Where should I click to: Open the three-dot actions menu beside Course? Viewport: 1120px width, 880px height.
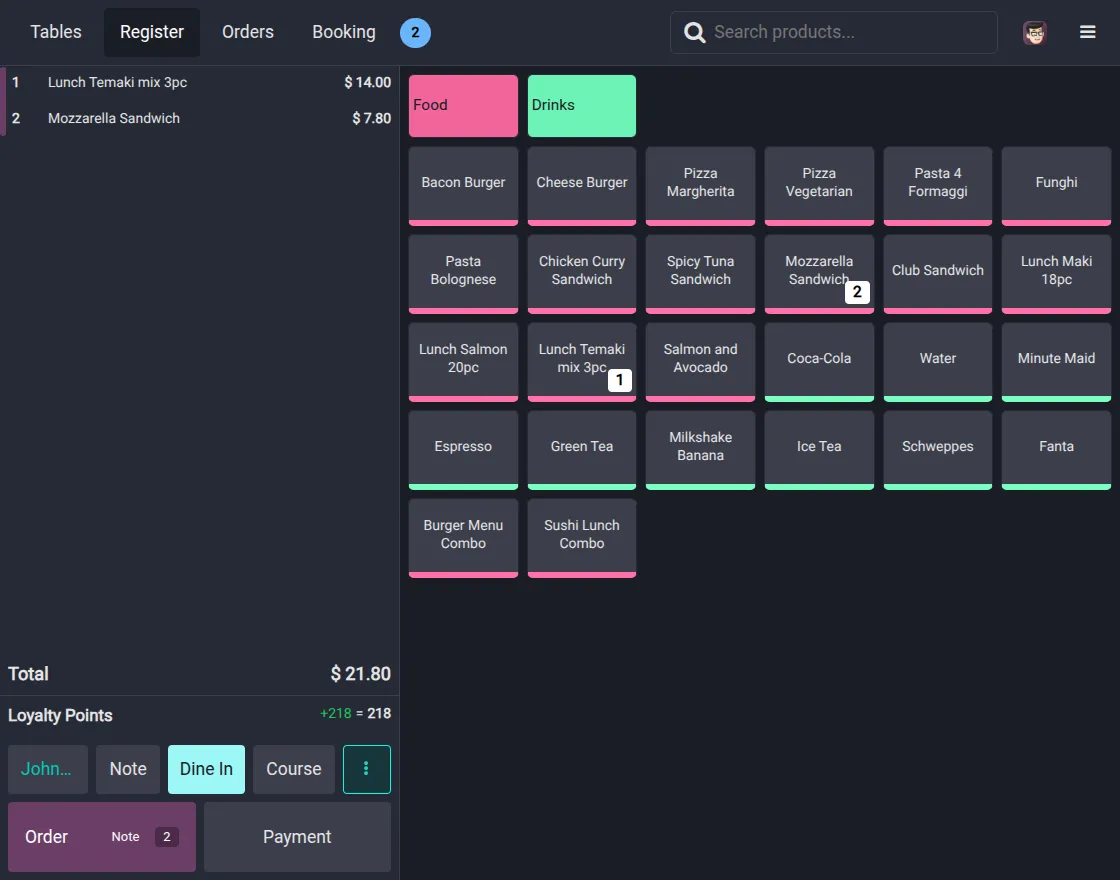366,768
